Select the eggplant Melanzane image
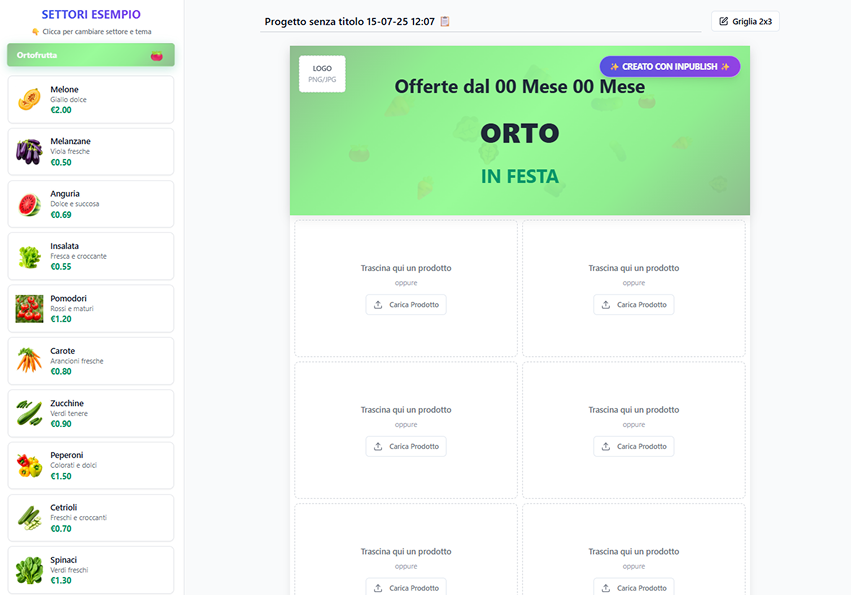Image resolution: width=851 pixels, height=595 pixels. point(29,152)
